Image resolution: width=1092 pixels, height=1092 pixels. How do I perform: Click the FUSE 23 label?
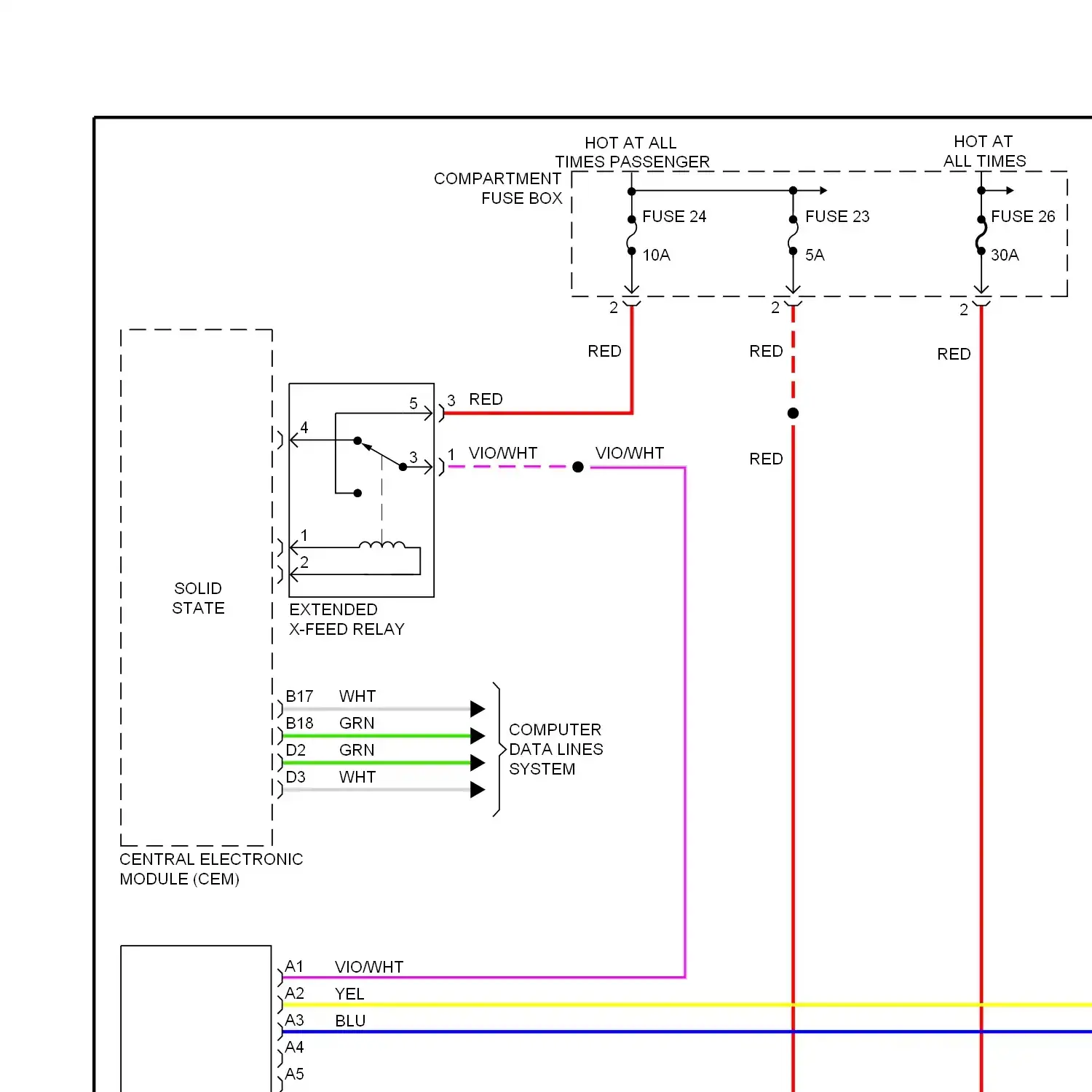click(837, 216)
